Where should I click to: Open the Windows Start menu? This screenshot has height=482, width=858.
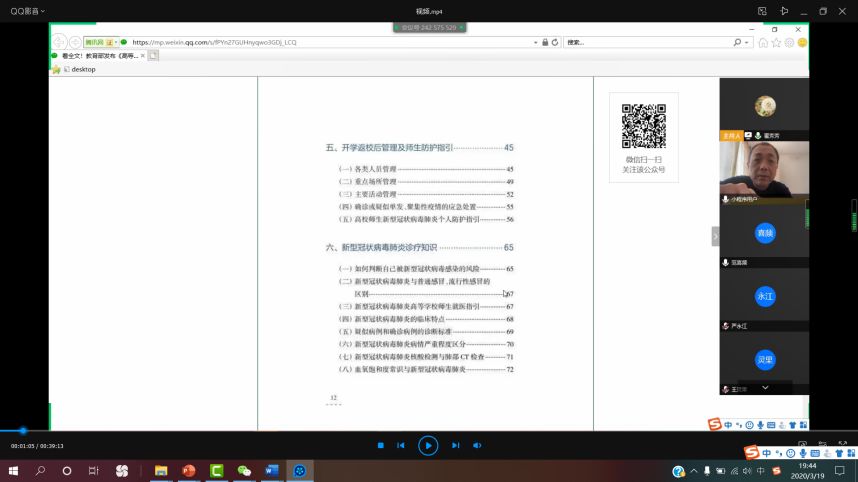coord(13,471)
